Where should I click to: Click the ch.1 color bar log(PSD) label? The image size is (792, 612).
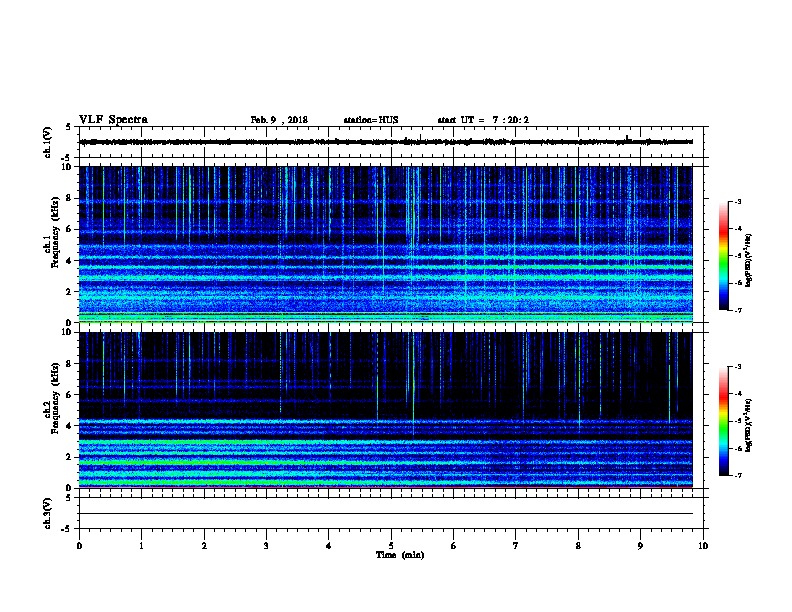click(749, 260)
